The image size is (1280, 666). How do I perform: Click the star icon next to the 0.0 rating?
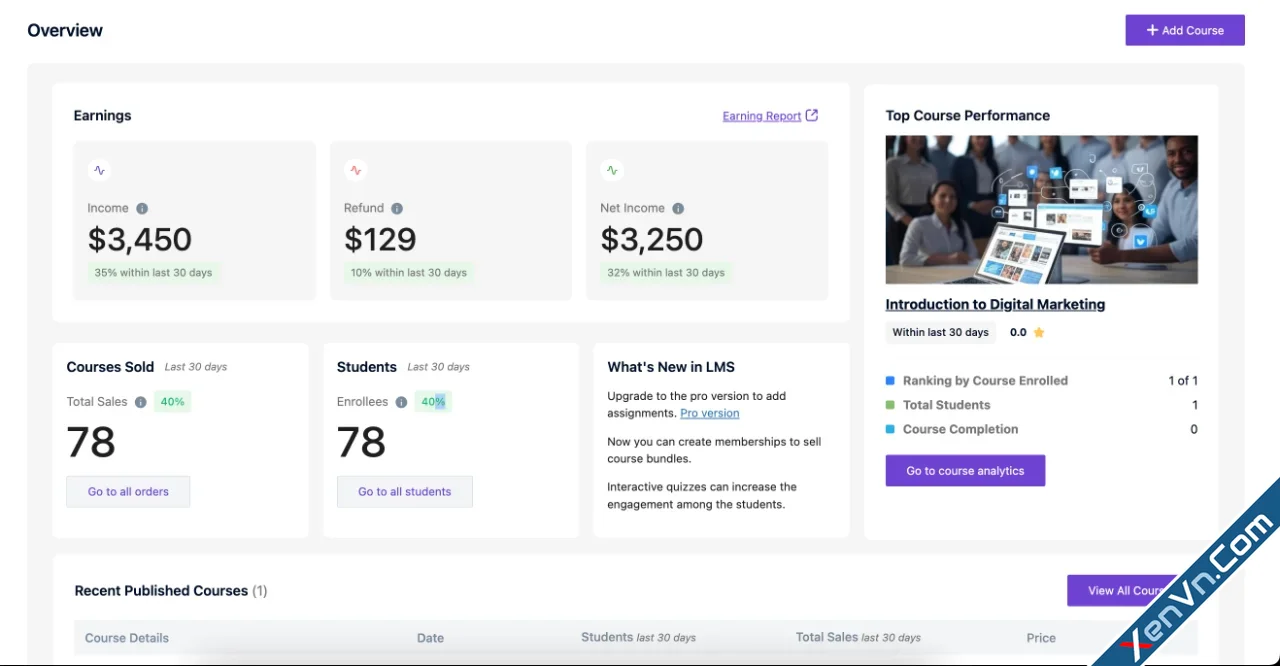click(1040, 332)
